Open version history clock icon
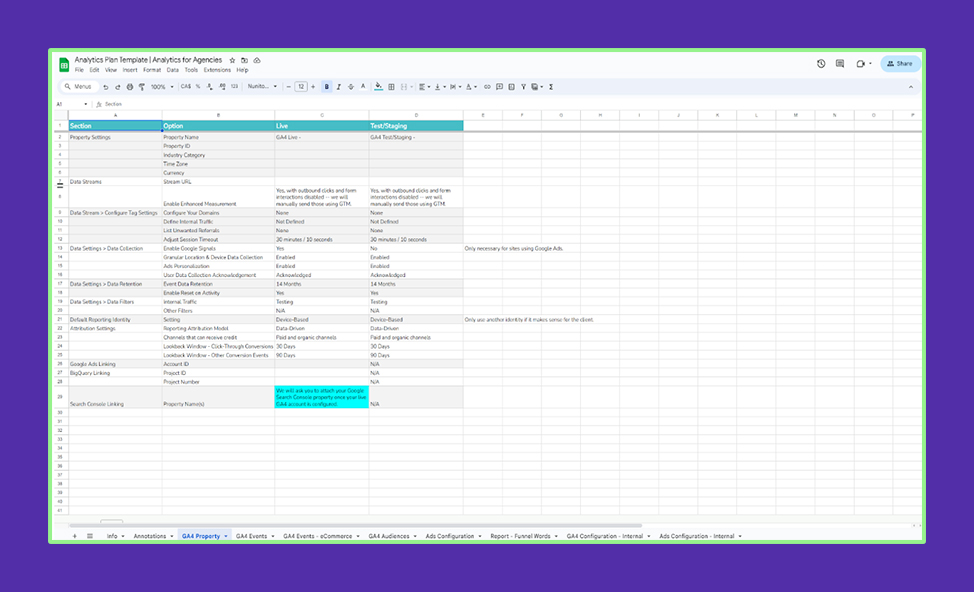The image size is (974, 592). 821,64
